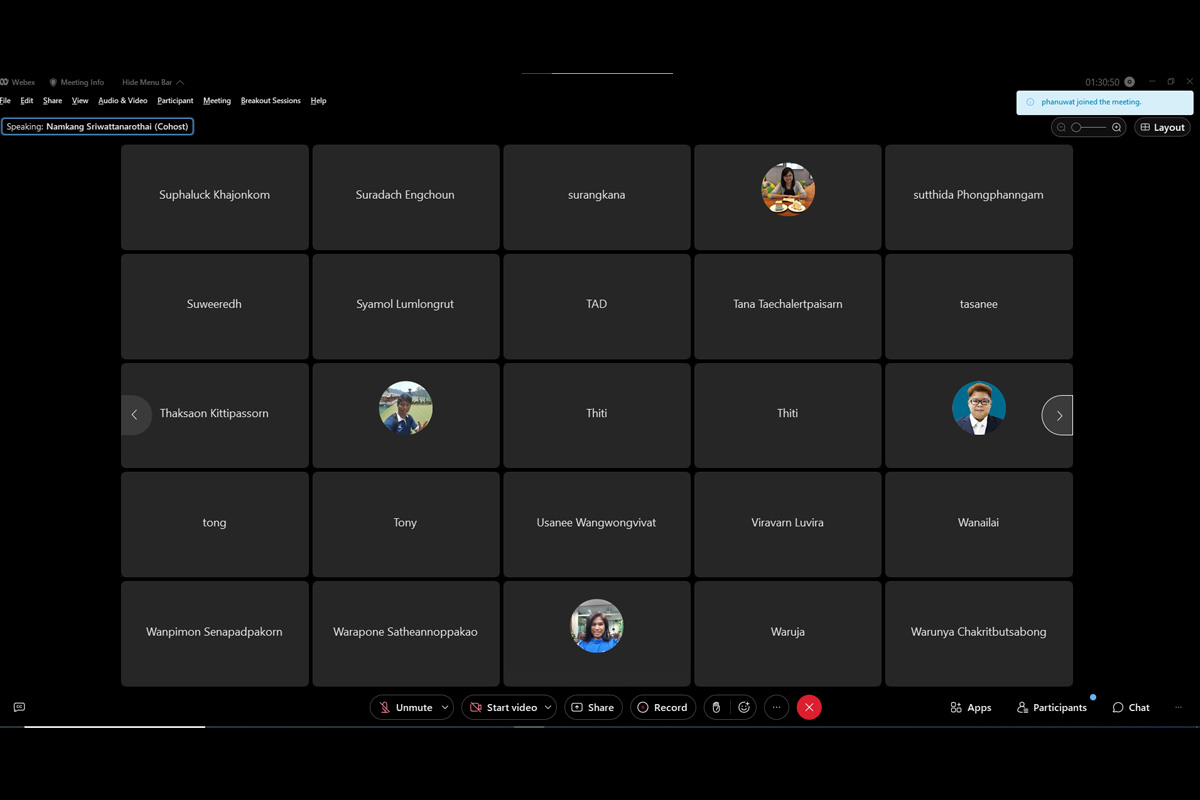Collapse the menu bar with Hide Menu Bar

[152, 82]
